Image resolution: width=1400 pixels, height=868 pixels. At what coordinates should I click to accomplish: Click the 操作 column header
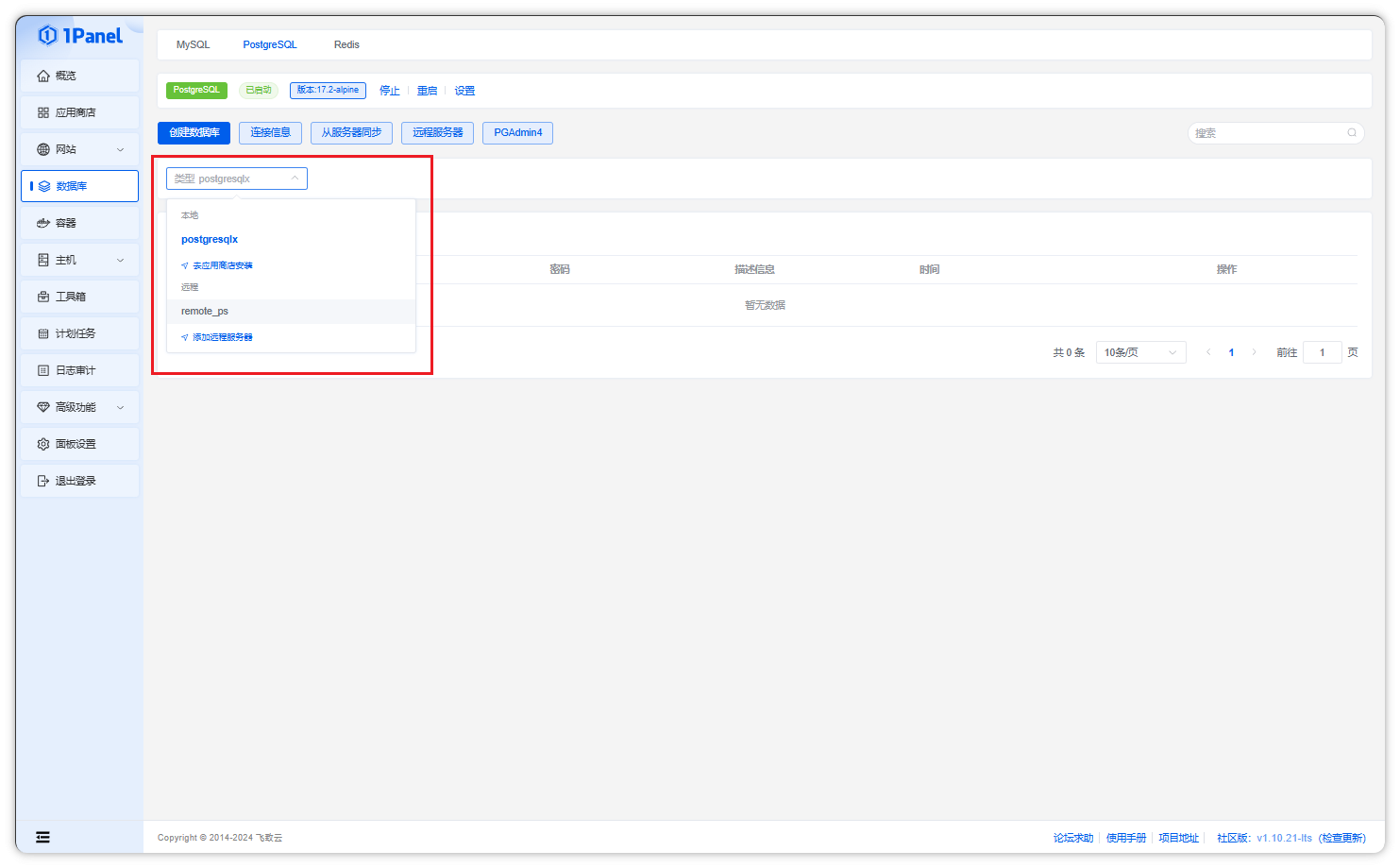(x=1226, y=270)
